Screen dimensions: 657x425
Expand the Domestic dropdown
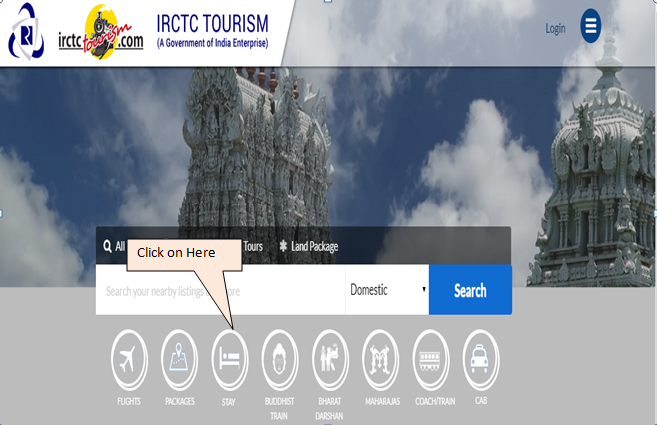pyautogui.click(x=387, y=290)
